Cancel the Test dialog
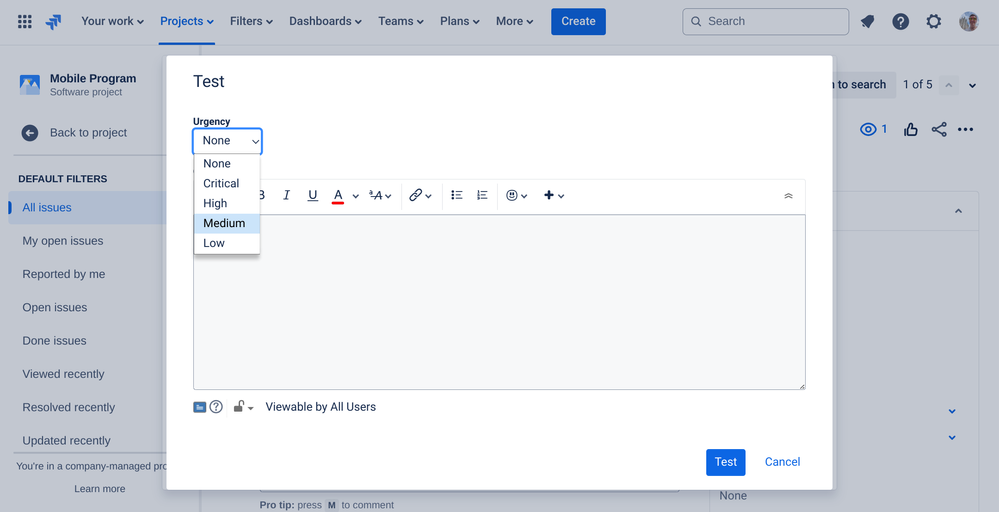This screenshot has height=512, width=999. pos(782,462)
